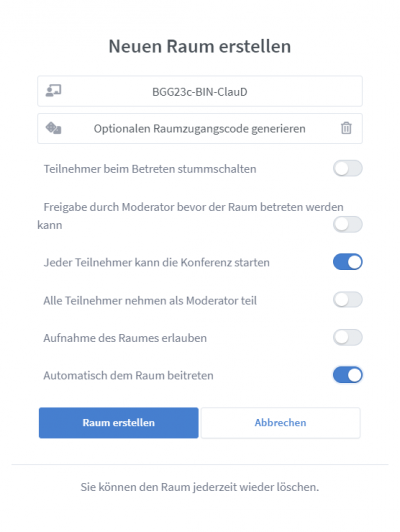Click the 'Aufnahme des Raumes erlauben' label text
The image size is (400, 532).
point(125,338)
